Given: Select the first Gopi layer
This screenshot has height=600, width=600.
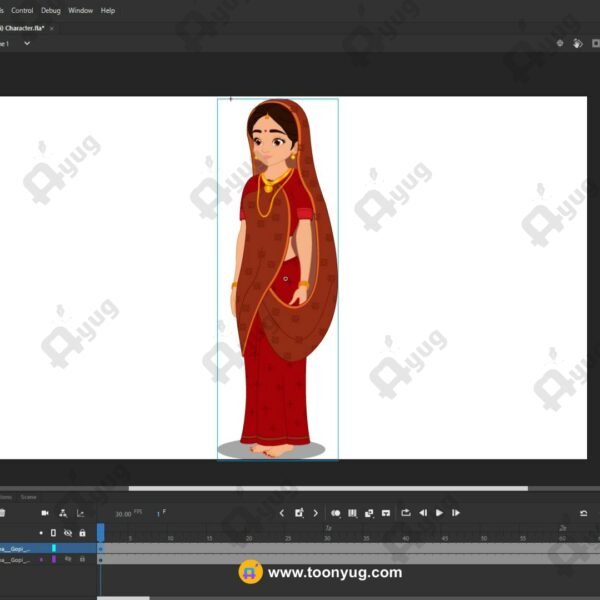Looking at the screenshot, I should click(48, 548).
